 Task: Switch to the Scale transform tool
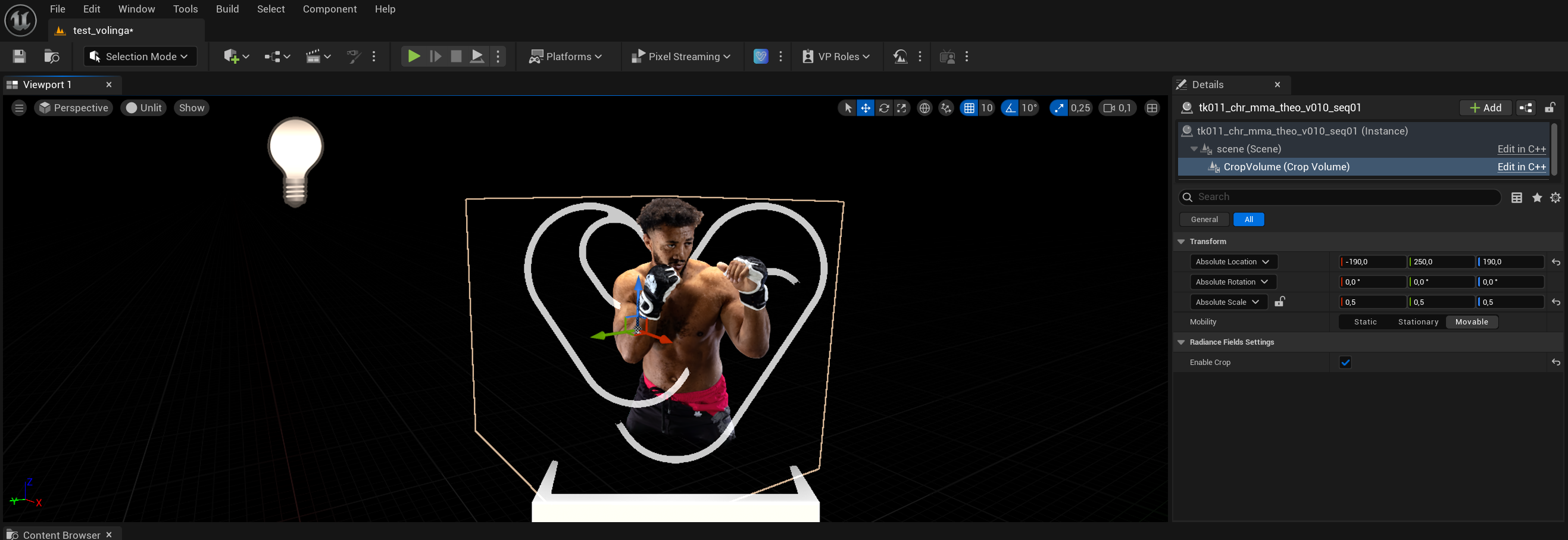tap(902, 108)
